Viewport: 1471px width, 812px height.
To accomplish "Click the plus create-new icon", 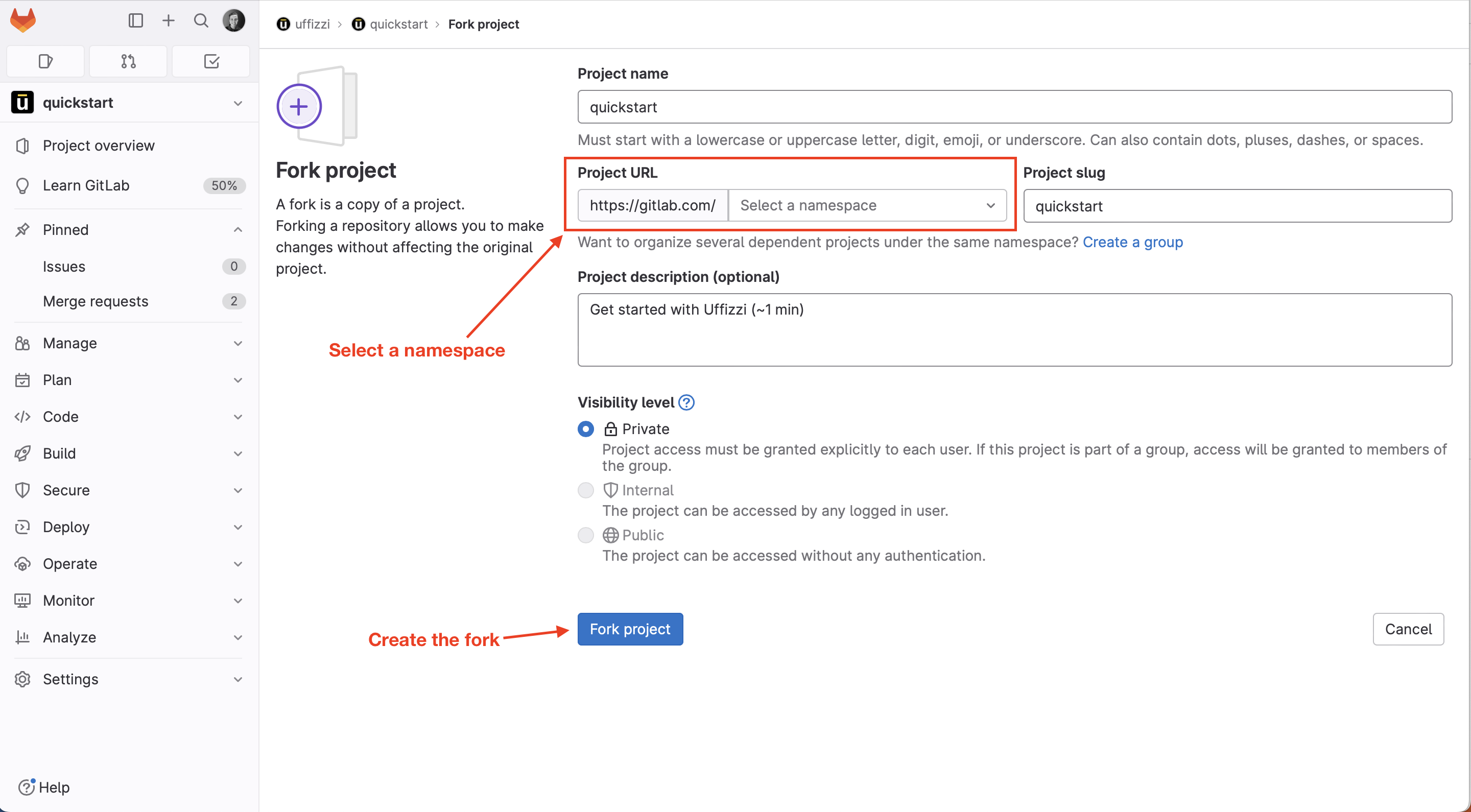I will (x=168, y=20).
